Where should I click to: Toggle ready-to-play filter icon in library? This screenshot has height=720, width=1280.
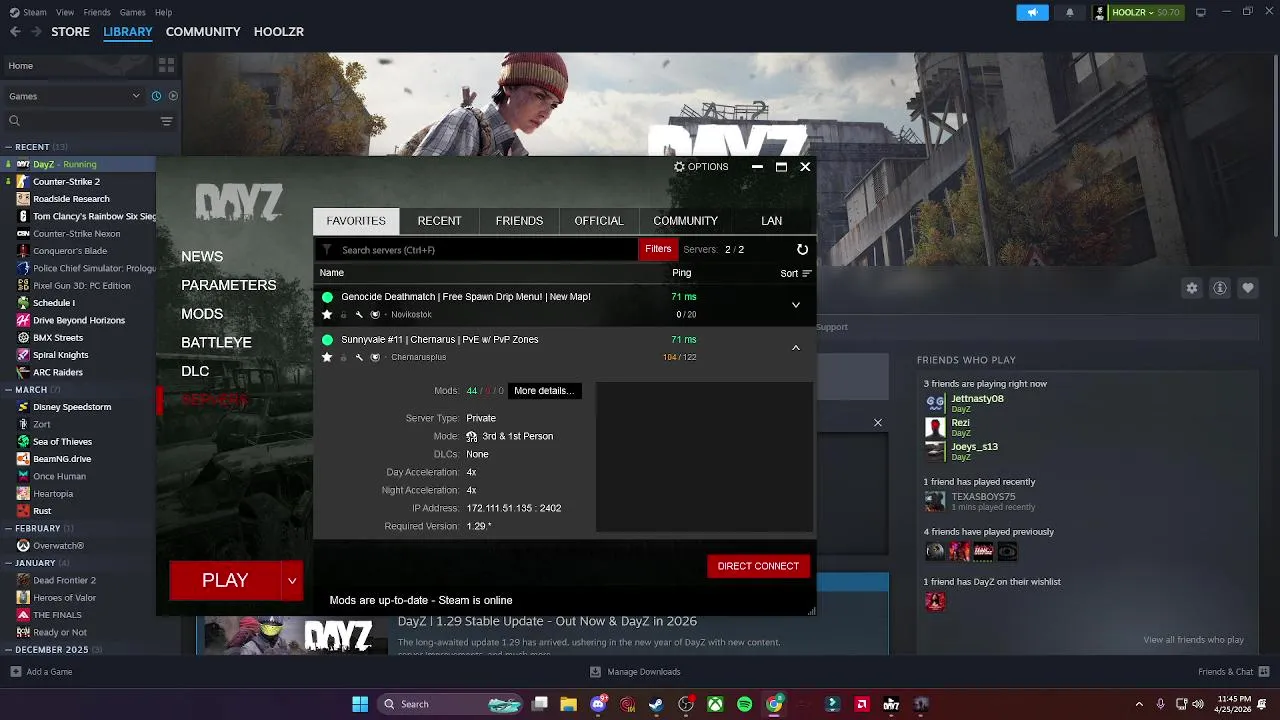tap(173, 96)
